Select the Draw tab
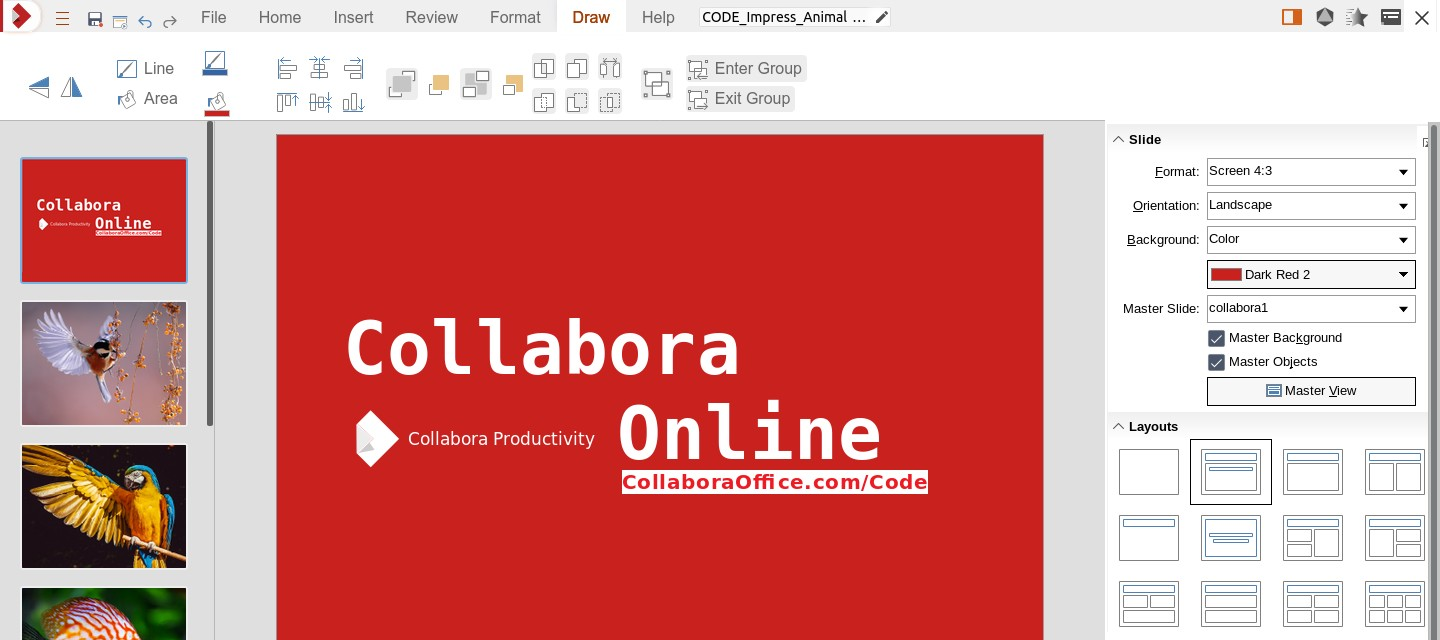 coord(591,17)
